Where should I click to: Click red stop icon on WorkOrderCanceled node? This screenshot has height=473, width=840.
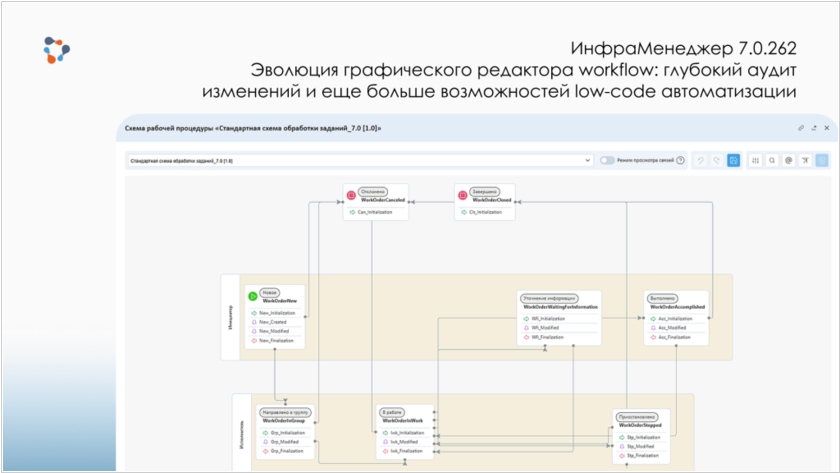coord(351,196)
